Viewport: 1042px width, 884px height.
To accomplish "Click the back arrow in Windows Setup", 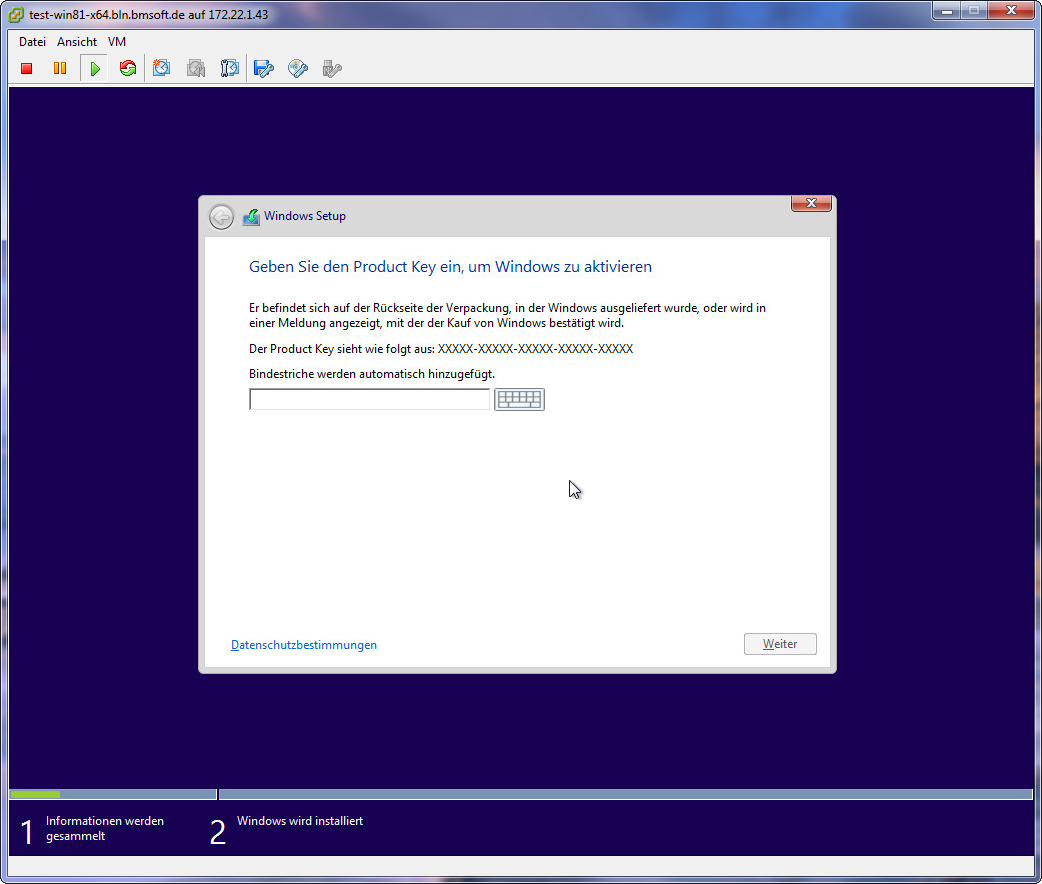I will click(221, 217).
